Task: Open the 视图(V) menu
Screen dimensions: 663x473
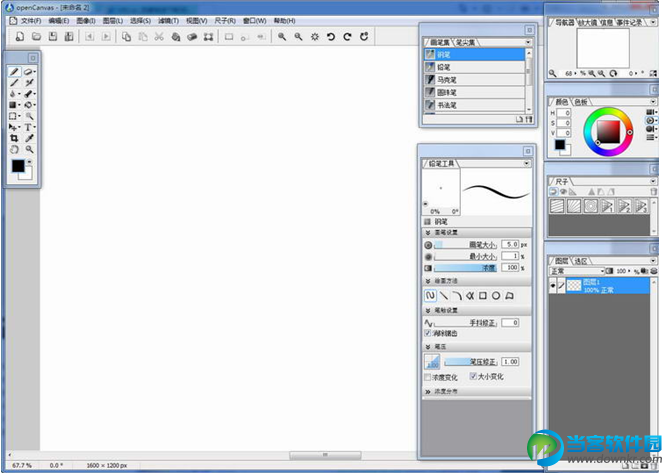Action: 197,21
